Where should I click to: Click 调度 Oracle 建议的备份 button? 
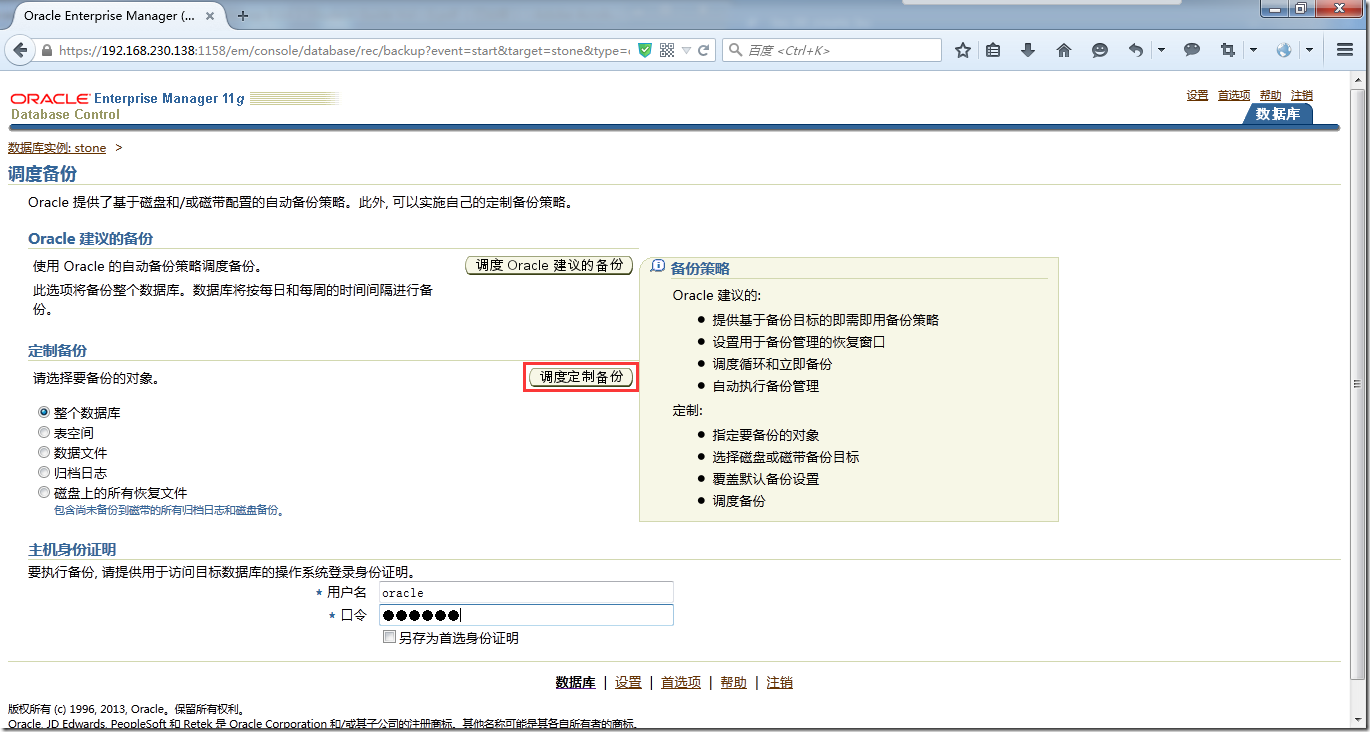coord(549,265)
